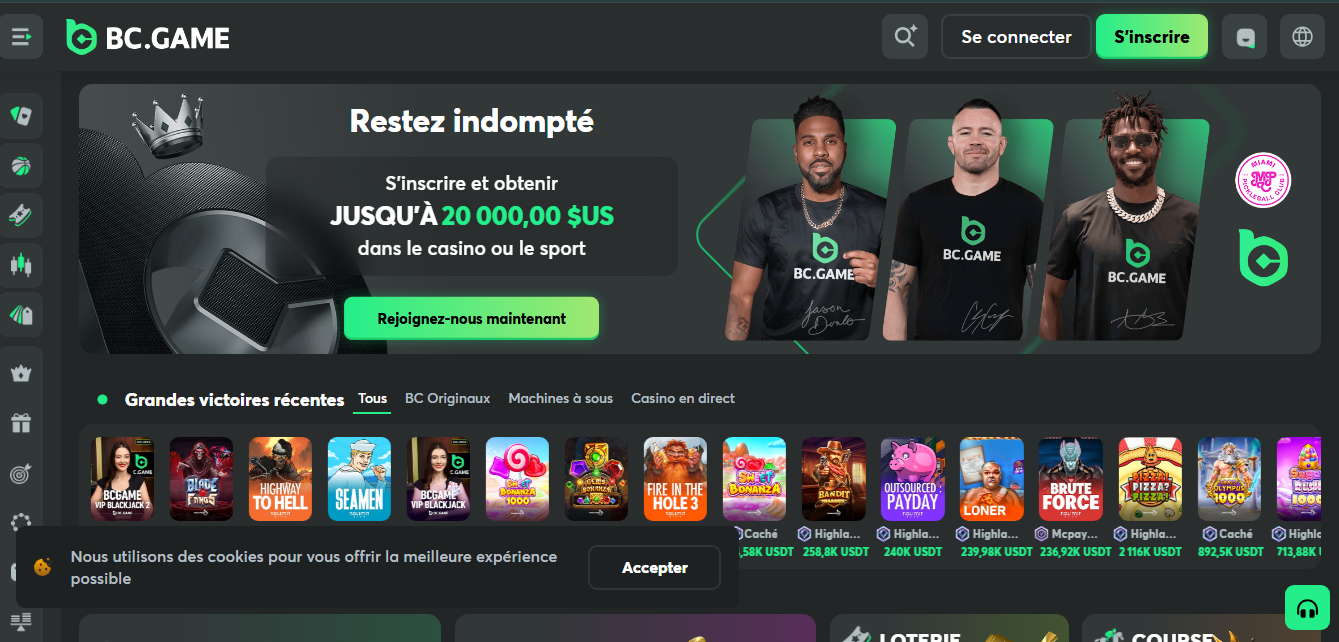
Task: Open the lottery ticket sidebar icon
Action: pyautogui.click(x=21, y=215)
